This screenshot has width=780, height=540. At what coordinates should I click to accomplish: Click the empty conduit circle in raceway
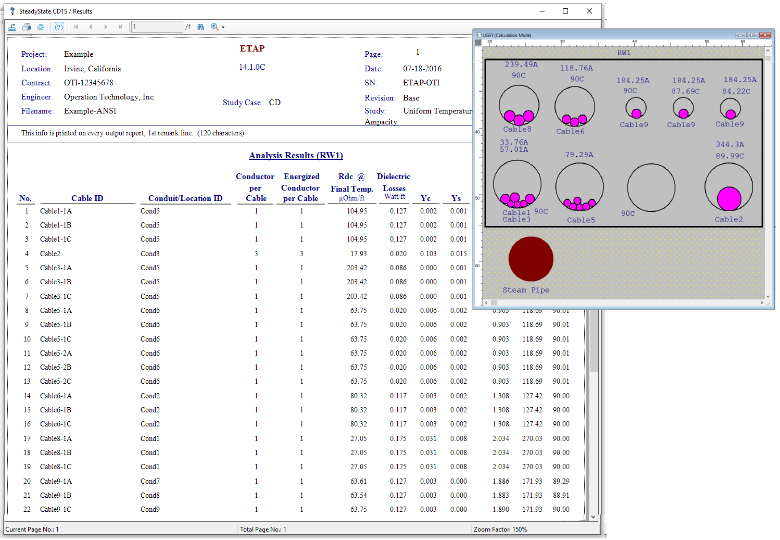tap(653, 187)
